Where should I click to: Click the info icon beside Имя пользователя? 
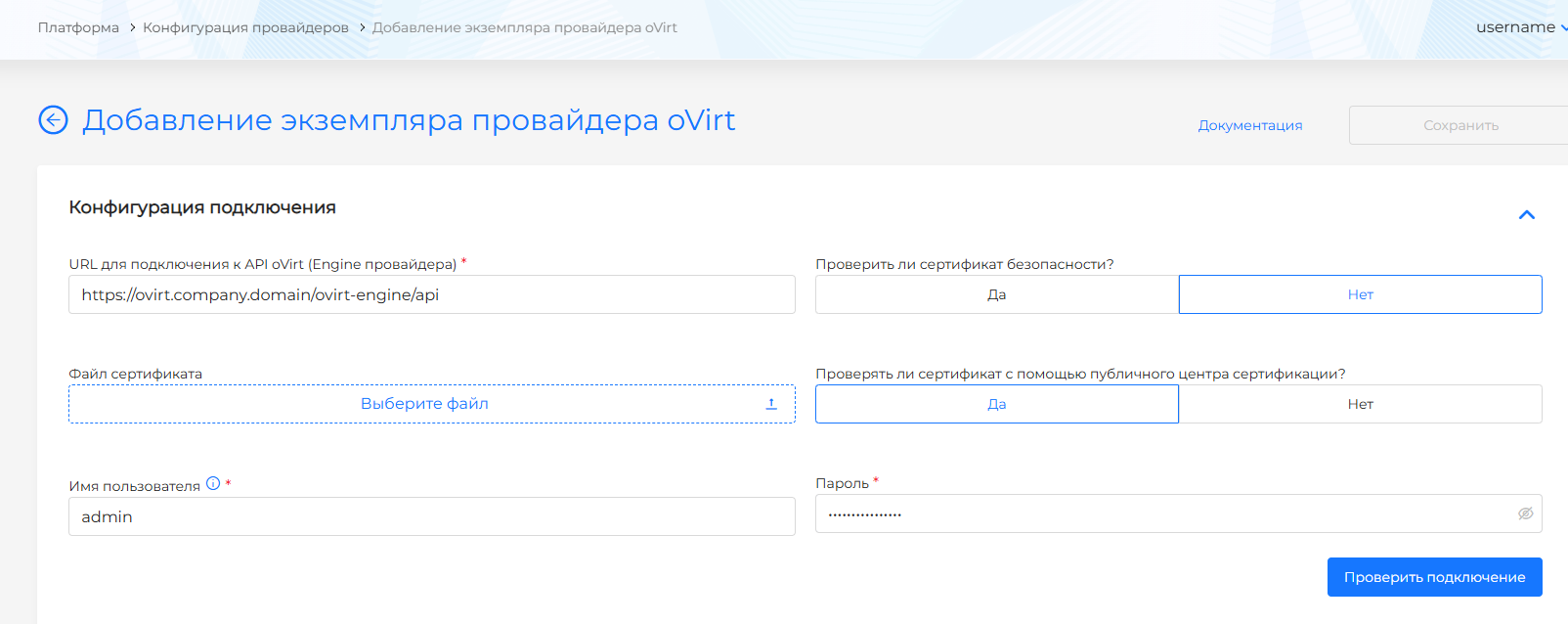point(213,483)
